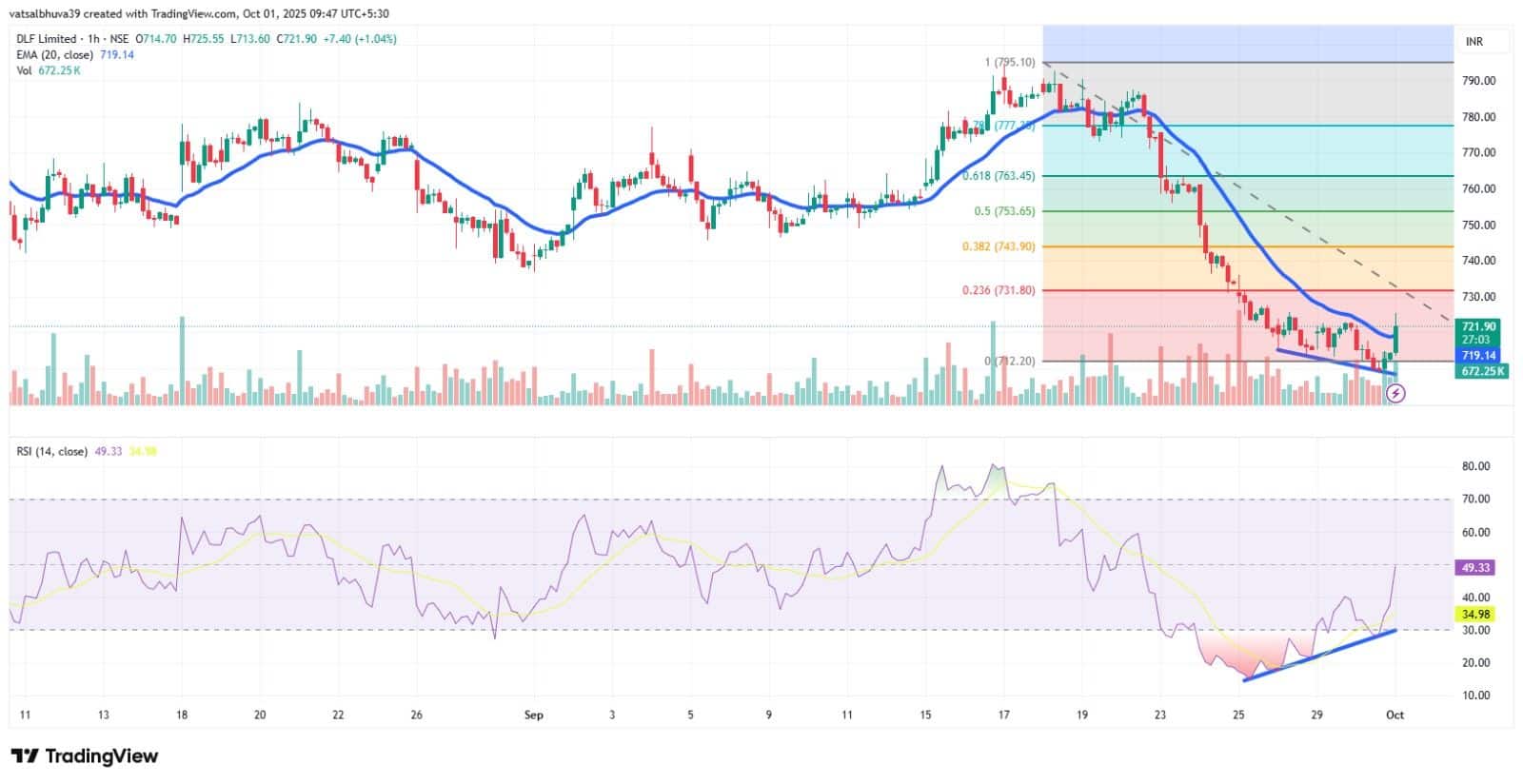Select the EMA (20, close) legend
Viewport: 1523px width, 784px height.
(x=54, y=55)
